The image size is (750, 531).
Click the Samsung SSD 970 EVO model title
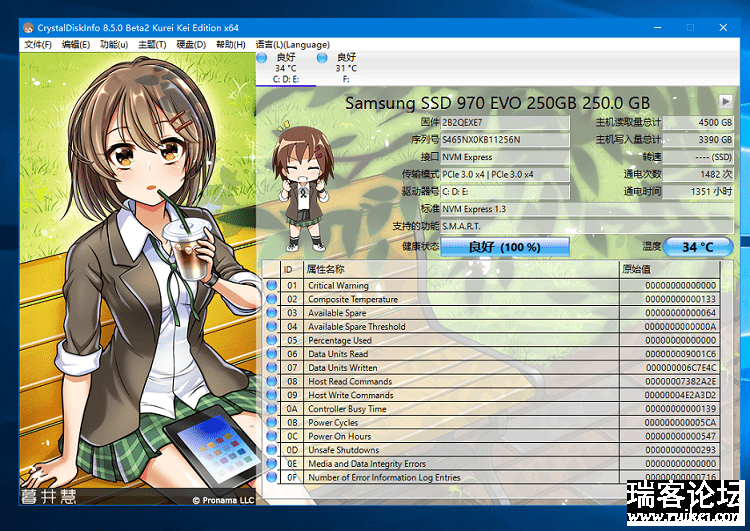[x=497, y=103]
